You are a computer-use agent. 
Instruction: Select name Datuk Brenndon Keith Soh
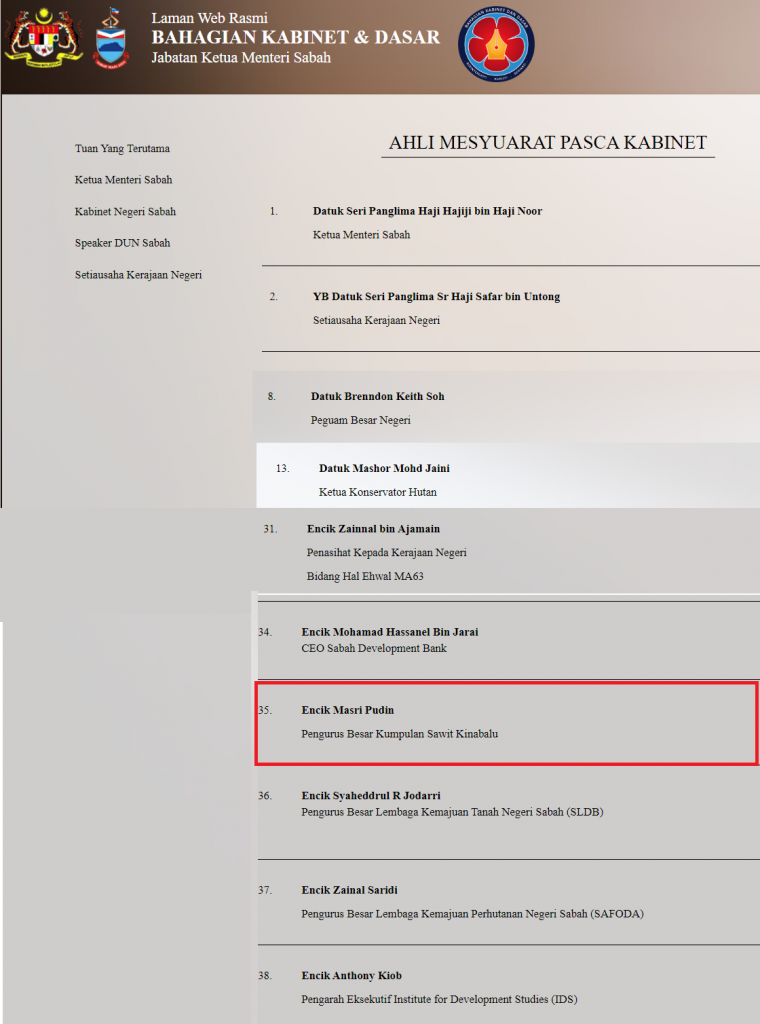(377, 396)
